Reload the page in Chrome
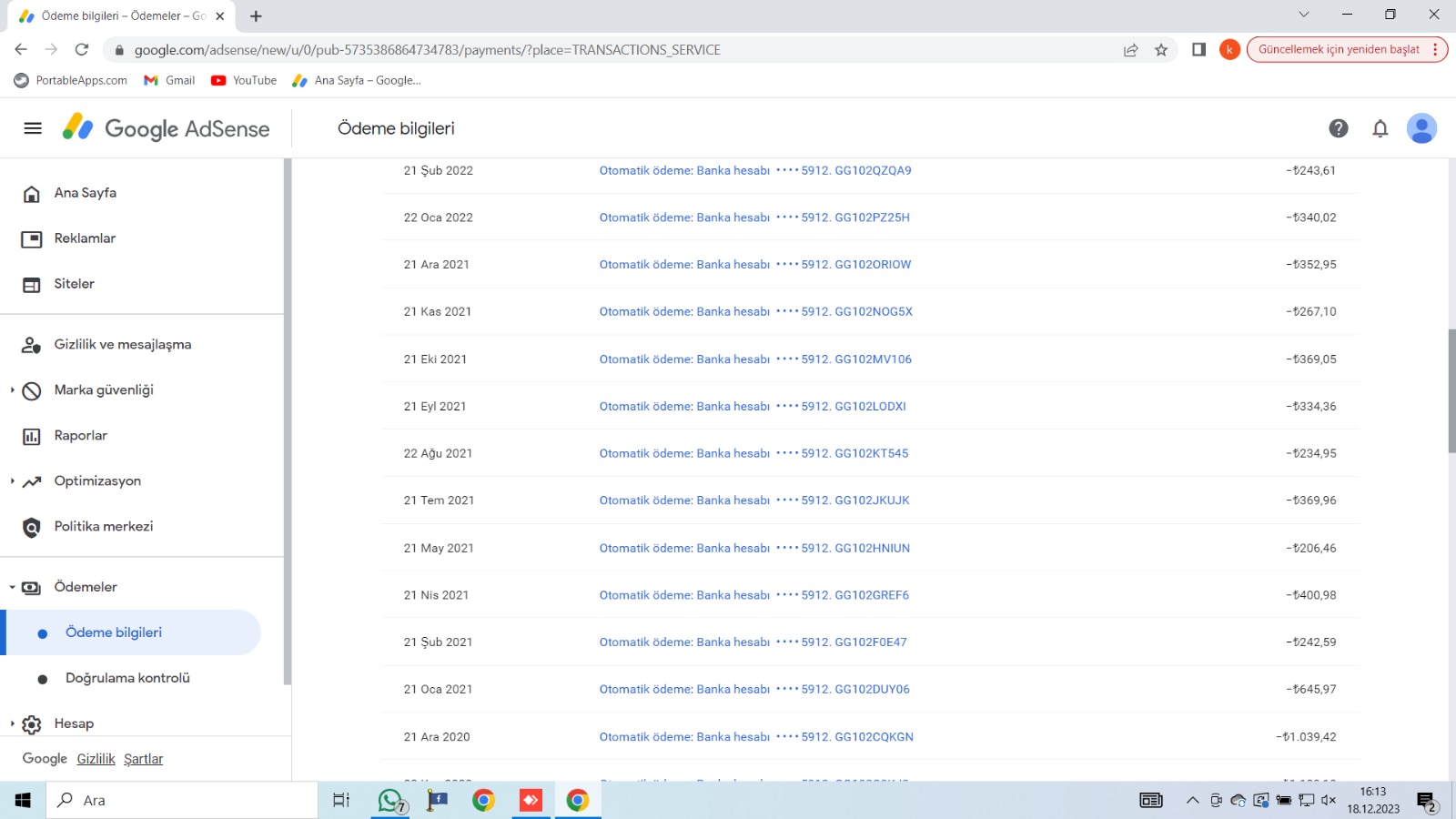The height and width of the screenshot is (819, 1456). coord(82,50)
